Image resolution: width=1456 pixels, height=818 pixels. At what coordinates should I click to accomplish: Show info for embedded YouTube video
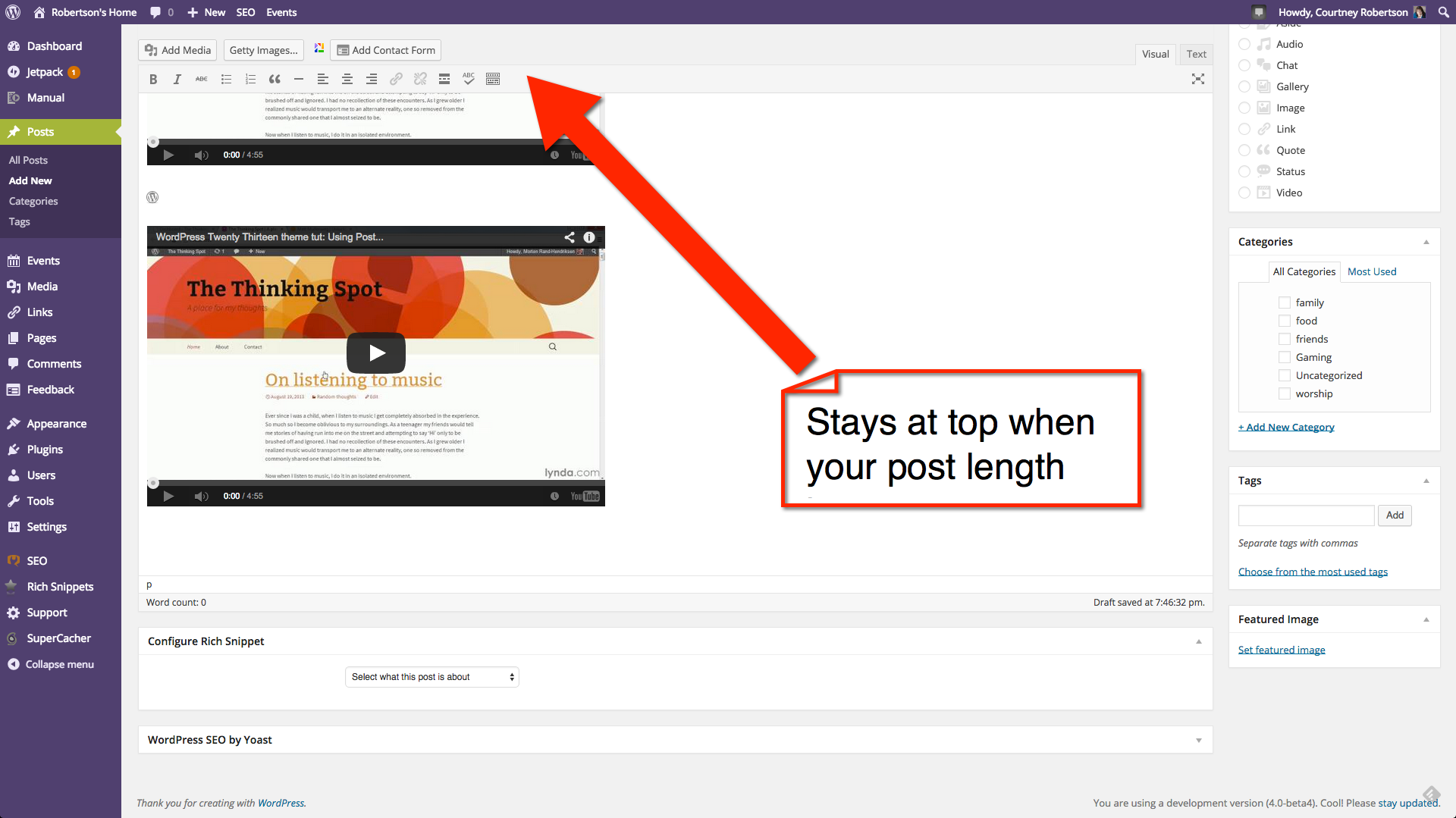click(589, 237)
